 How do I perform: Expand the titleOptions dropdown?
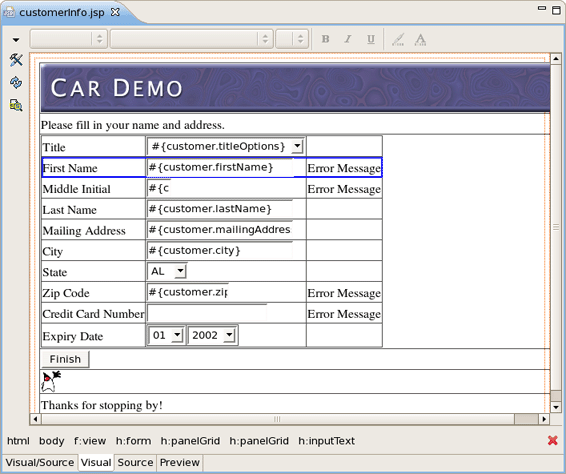coord(297,146)
